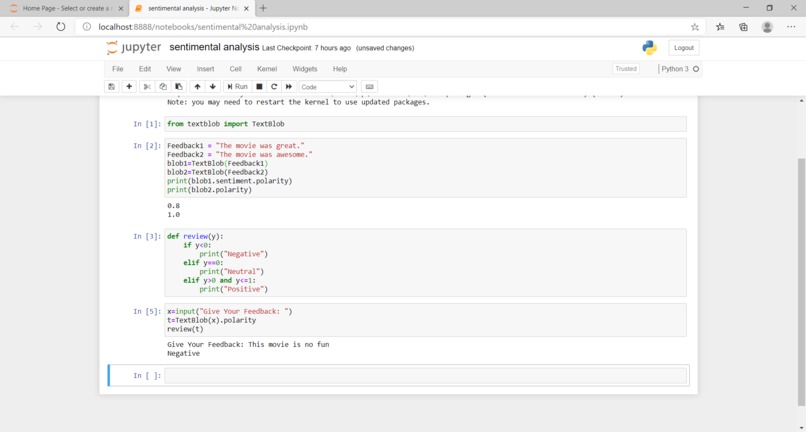Open browser Collections icon
This screenshot has width=806, height=432.
[743, 27]
